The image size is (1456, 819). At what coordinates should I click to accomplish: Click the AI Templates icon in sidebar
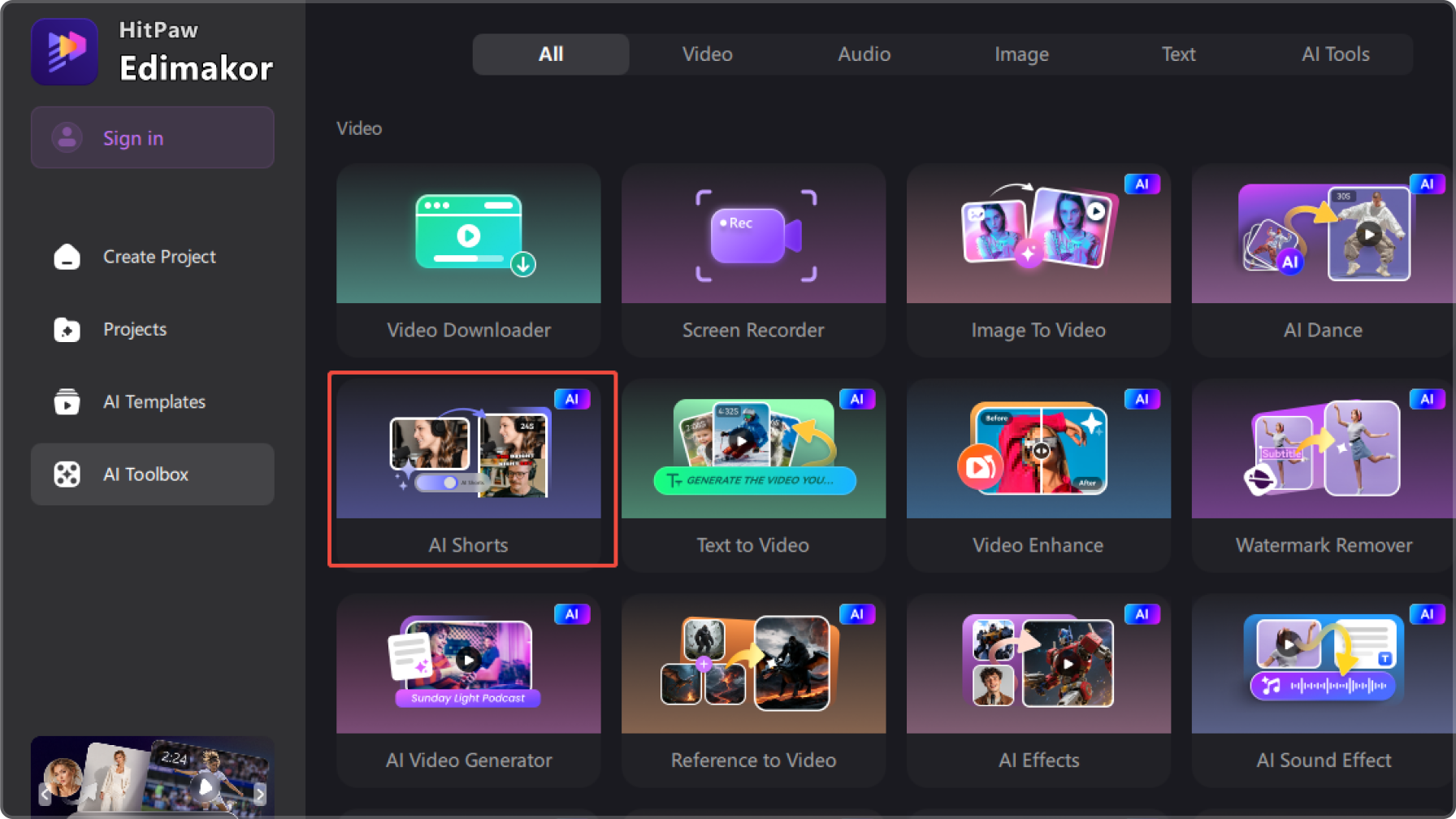point(67,401)
